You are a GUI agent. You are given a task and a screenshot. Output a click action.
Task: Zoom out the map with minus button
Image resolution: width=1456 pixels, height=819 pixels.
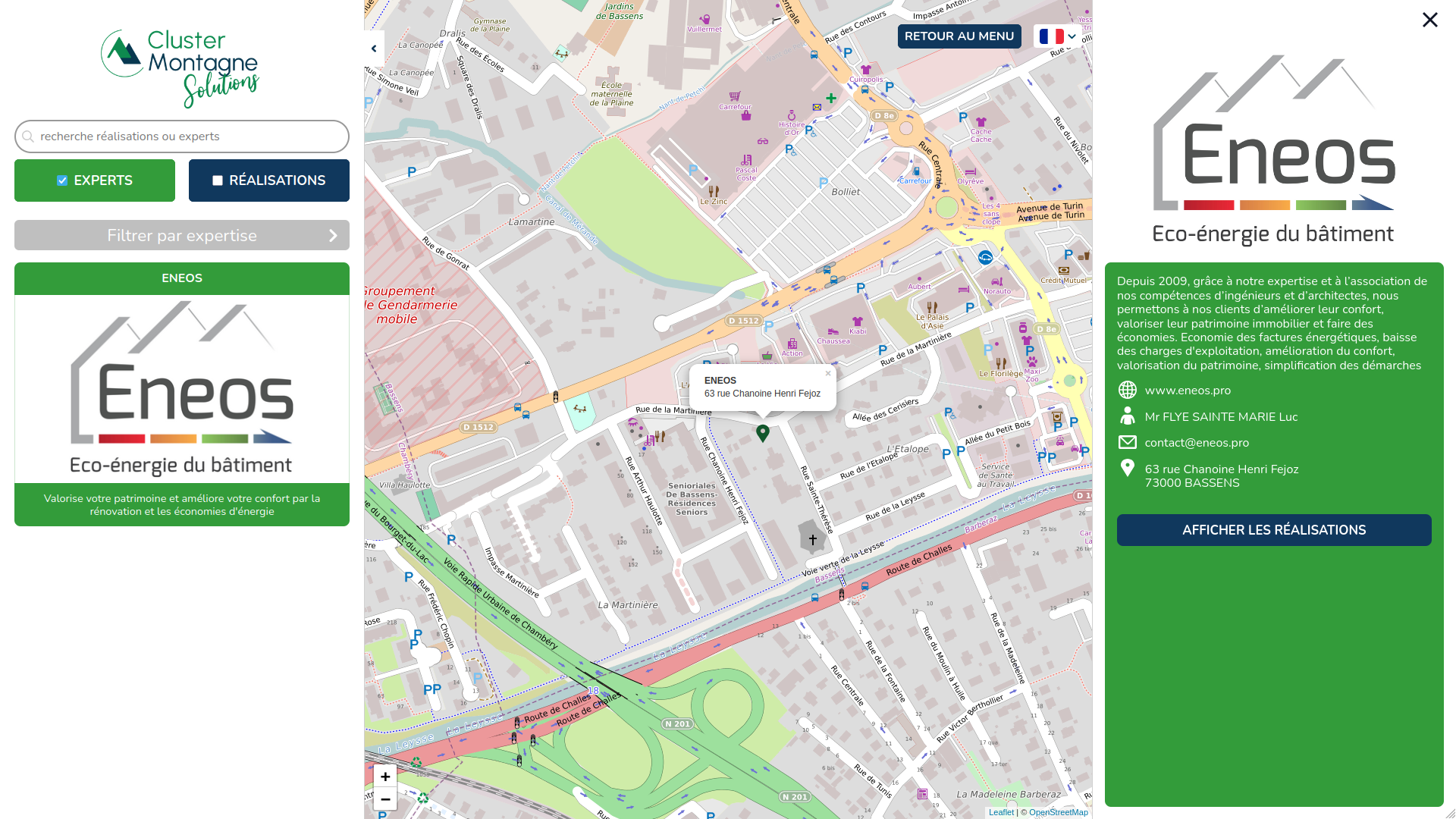[x=385, y=799]
